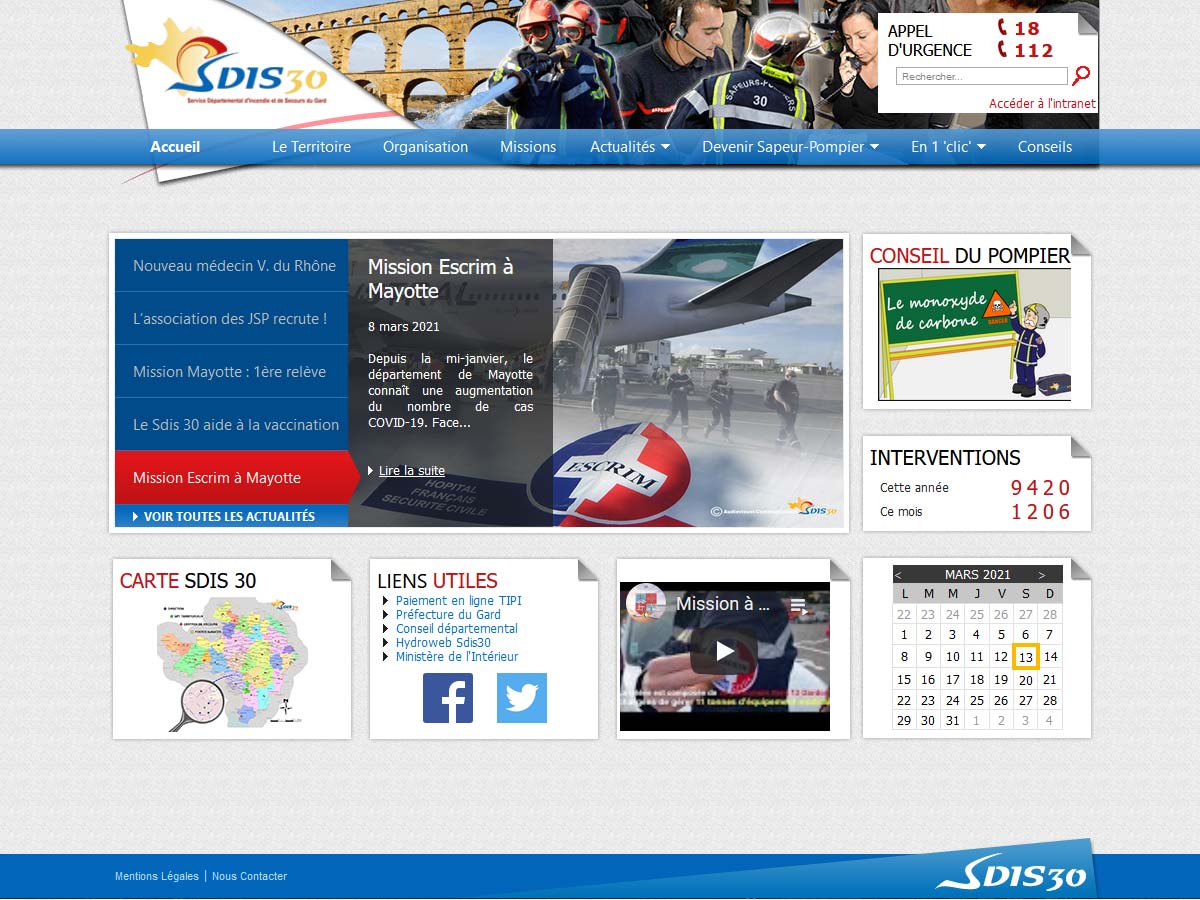Open the Missions menu item
The height and width of the screenshot is (900, 1200).
[x=528, y=147]
